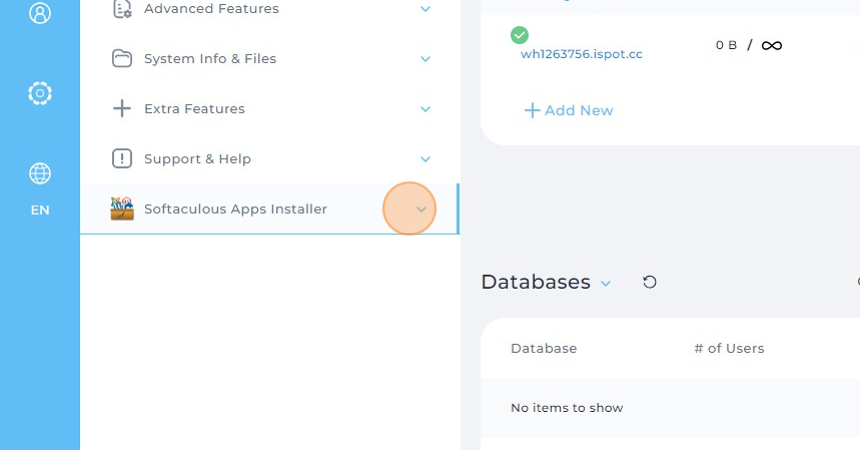The image size is (860, 450).
Task: Click the 0 B usage value
Action: click(726, 45)
